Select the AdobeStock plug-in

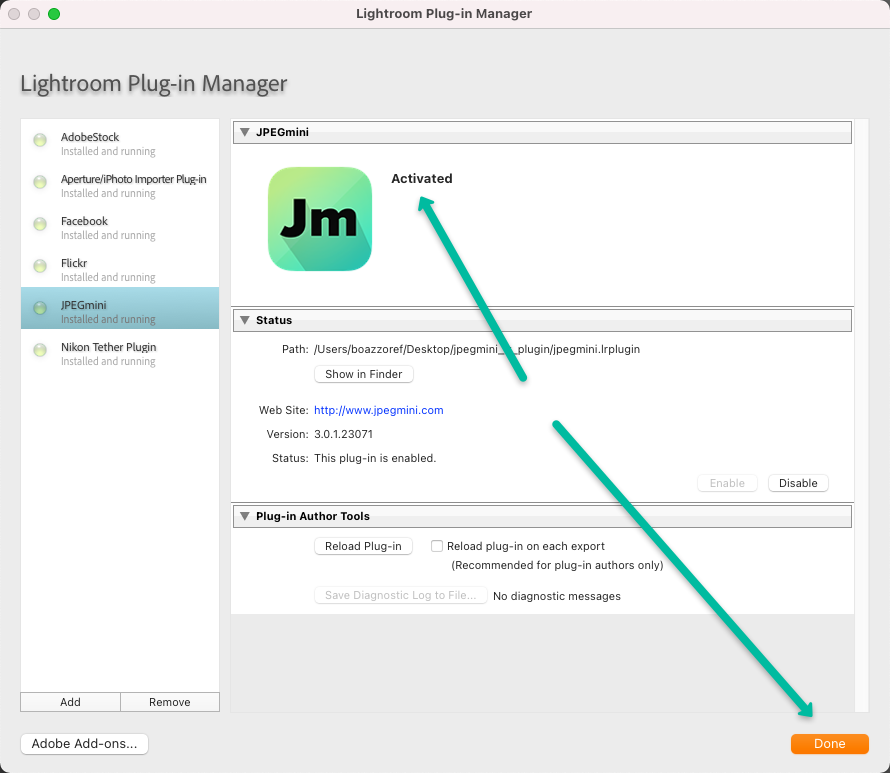[120, 140]
